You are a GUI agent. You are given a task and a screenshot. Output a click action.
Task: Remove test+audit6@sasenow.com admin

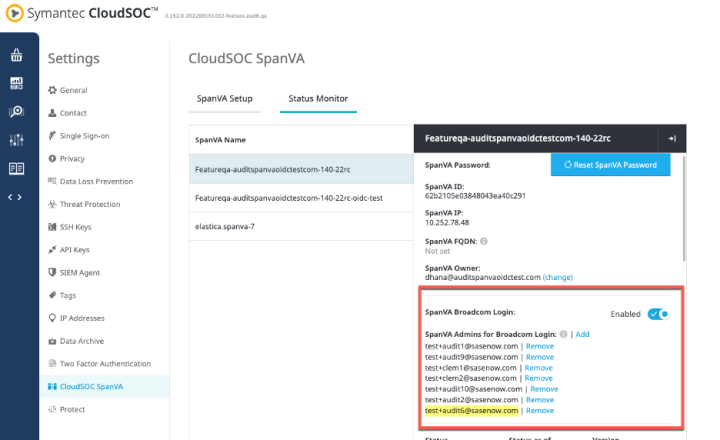point(540,411)
